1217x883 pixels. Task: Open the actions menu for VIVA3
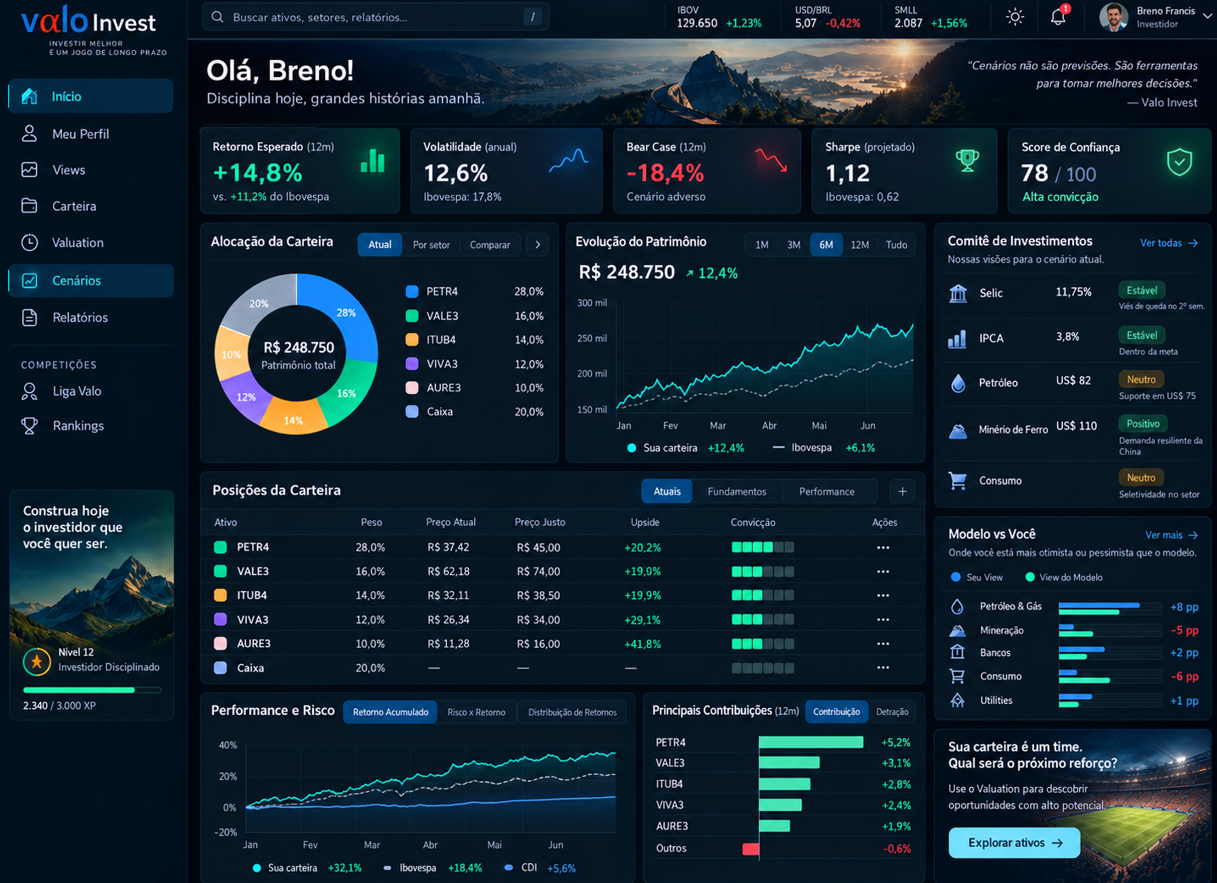click(883, 620)
